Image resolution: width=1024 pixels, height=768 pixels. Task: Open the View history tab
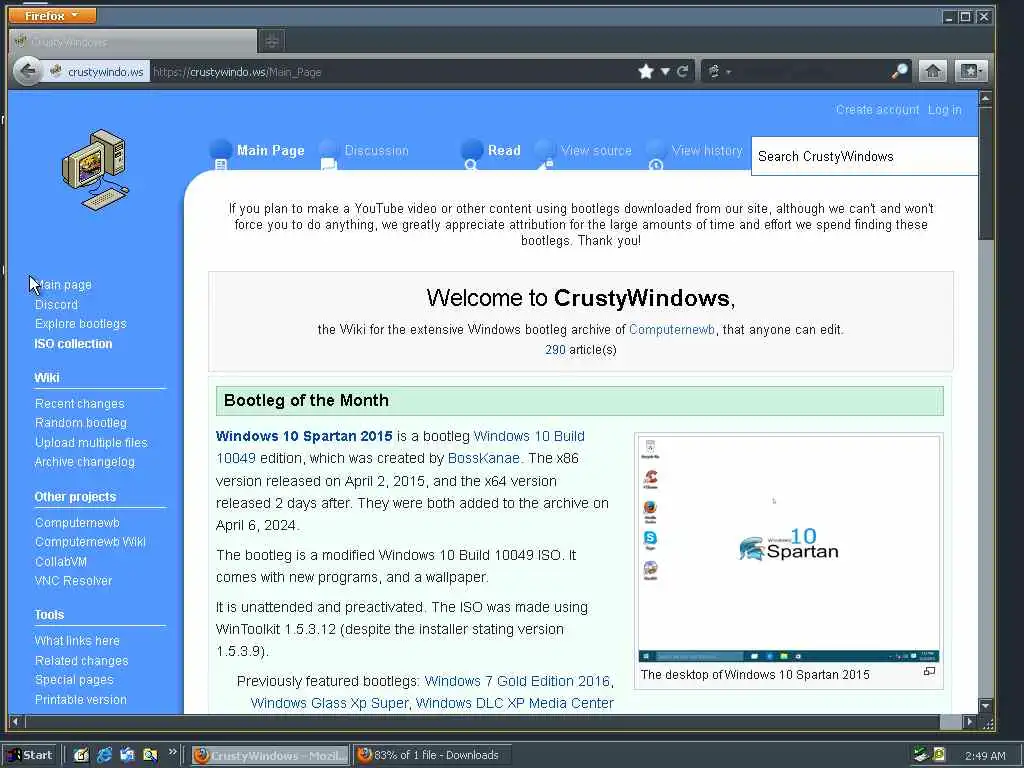pos(707,151)
